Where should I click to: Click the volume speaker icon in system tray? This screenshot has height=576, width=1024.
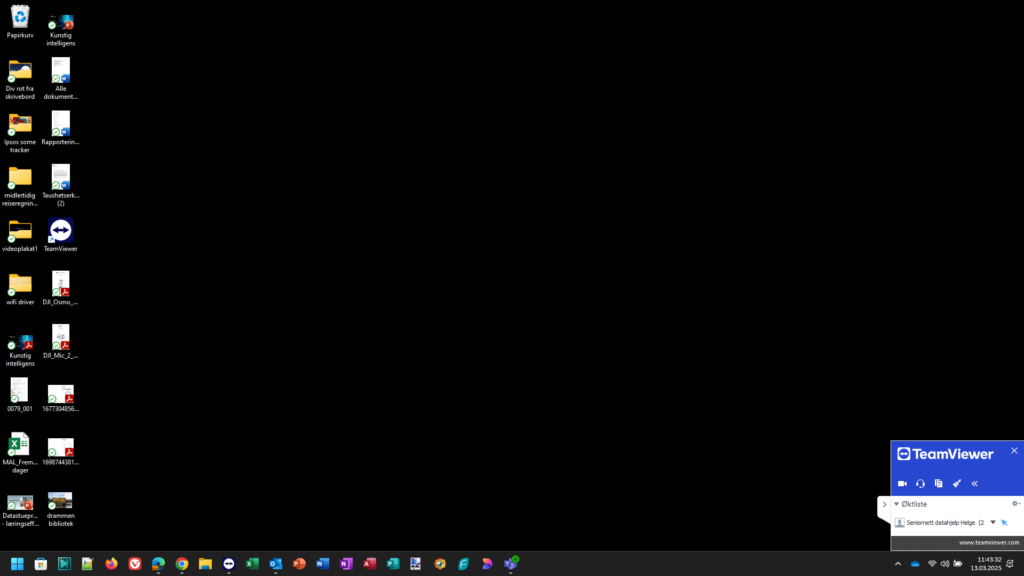pos(945,564)
